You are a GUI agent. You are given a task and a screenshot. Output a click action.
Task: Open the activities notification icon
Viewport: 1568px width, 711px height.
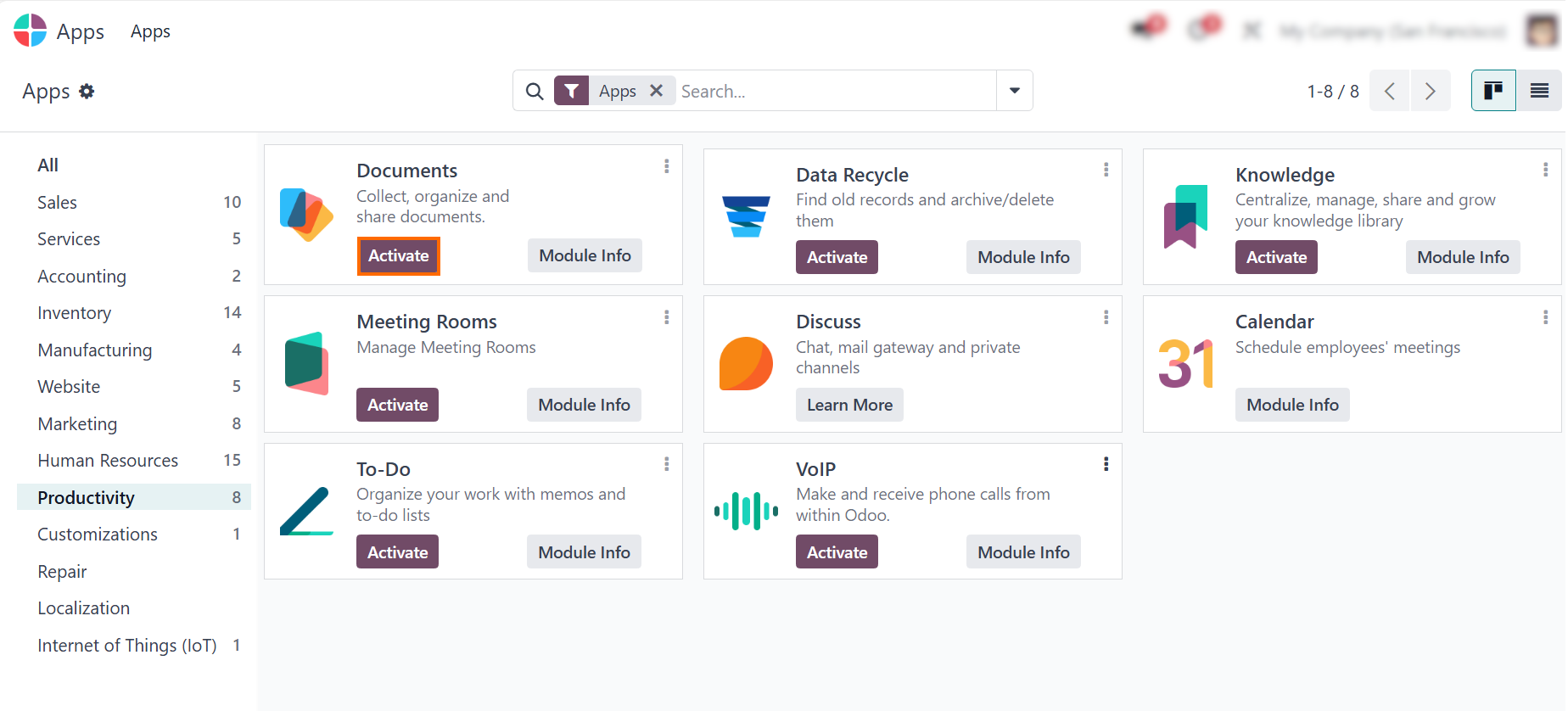(1204, 28)
